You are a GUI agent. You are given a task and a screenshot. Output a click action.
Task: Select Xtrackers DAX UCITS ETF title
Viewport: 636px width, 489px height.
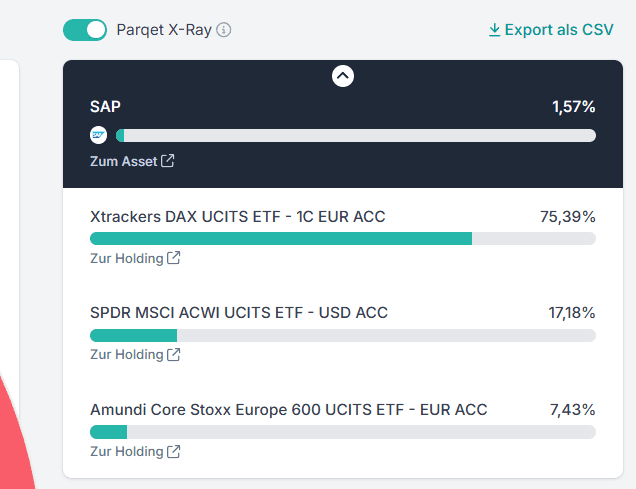pos(237,217)
